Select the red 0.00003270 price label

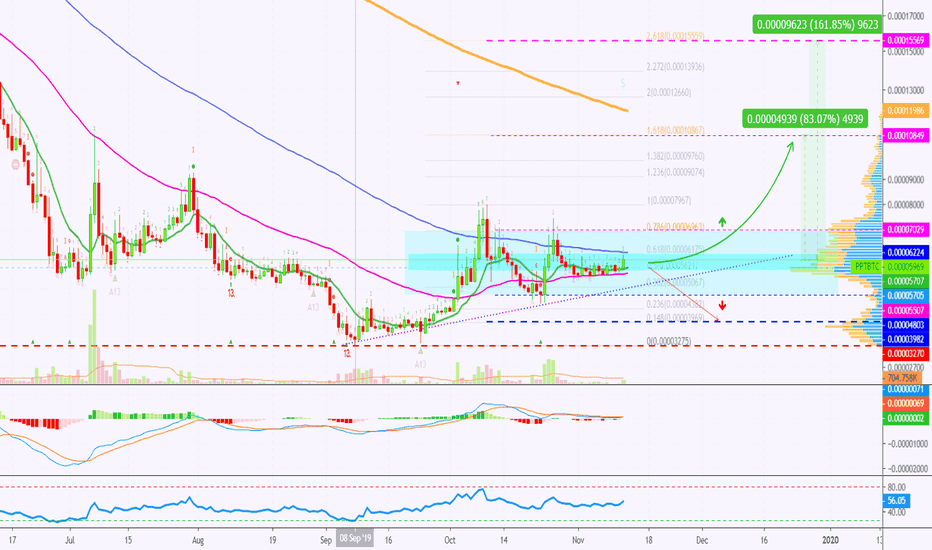[x=906, y=354]
